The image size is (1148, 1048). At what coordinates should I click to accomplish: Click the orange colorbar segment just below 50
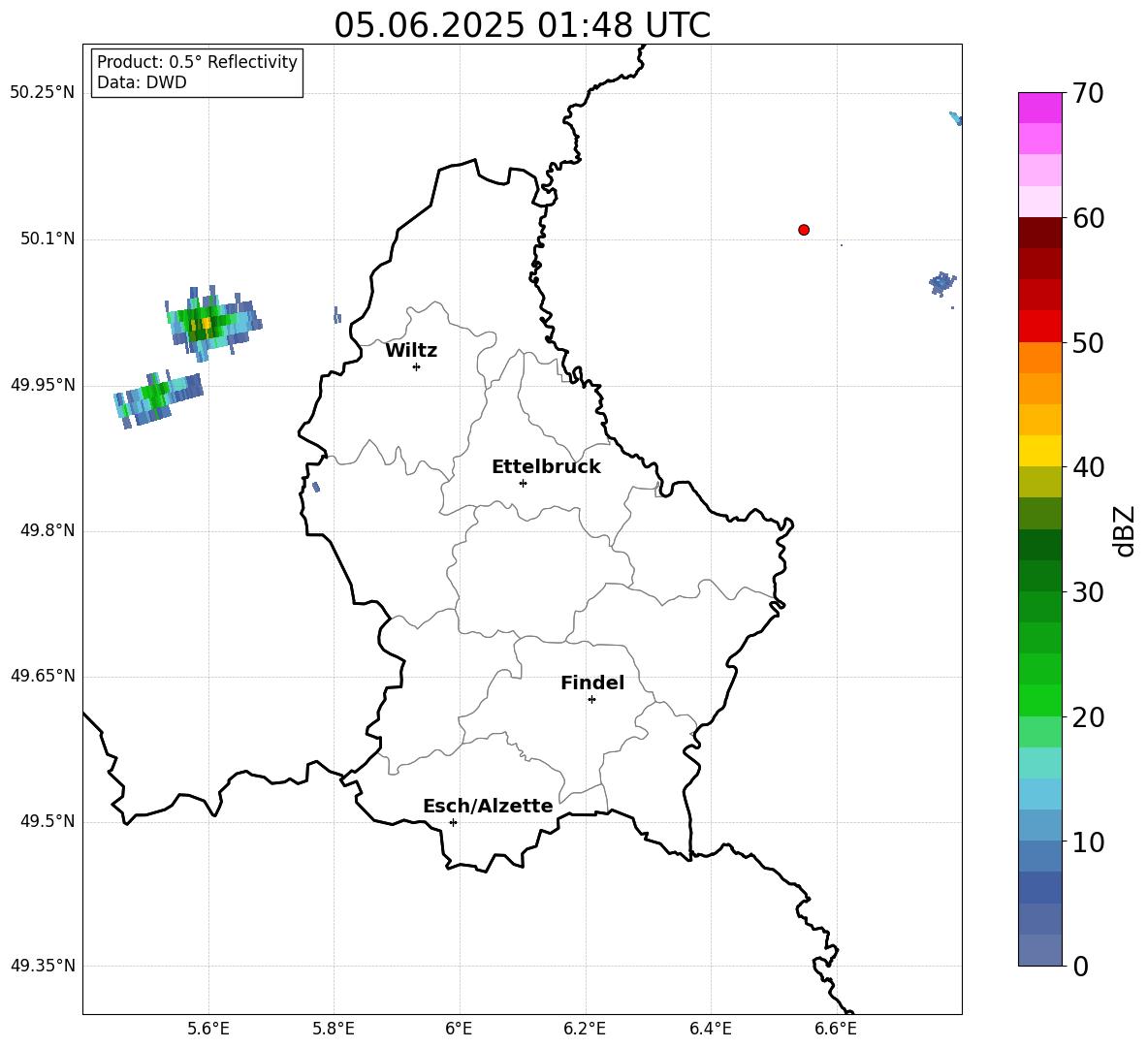[1039, 357]
